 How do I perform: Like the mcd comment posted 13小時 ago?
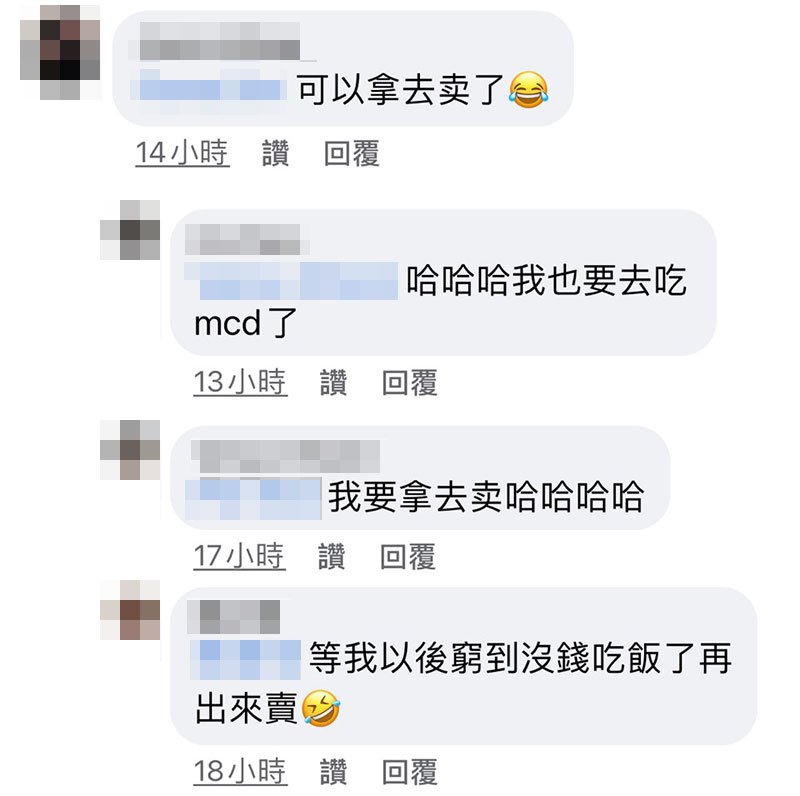click(334, 382)
